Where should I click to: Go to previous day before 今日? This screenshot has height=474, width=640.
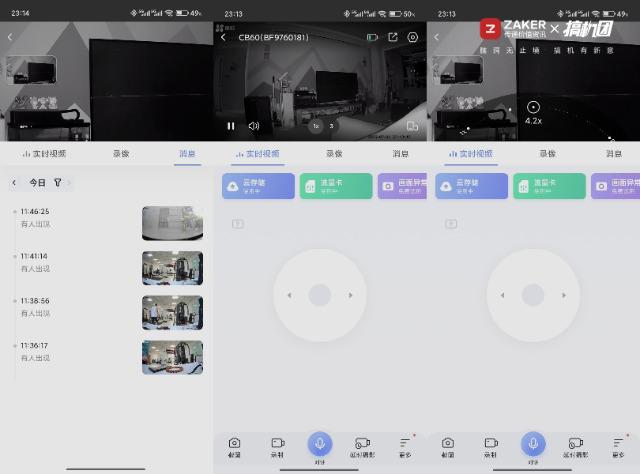coord(14,182)
